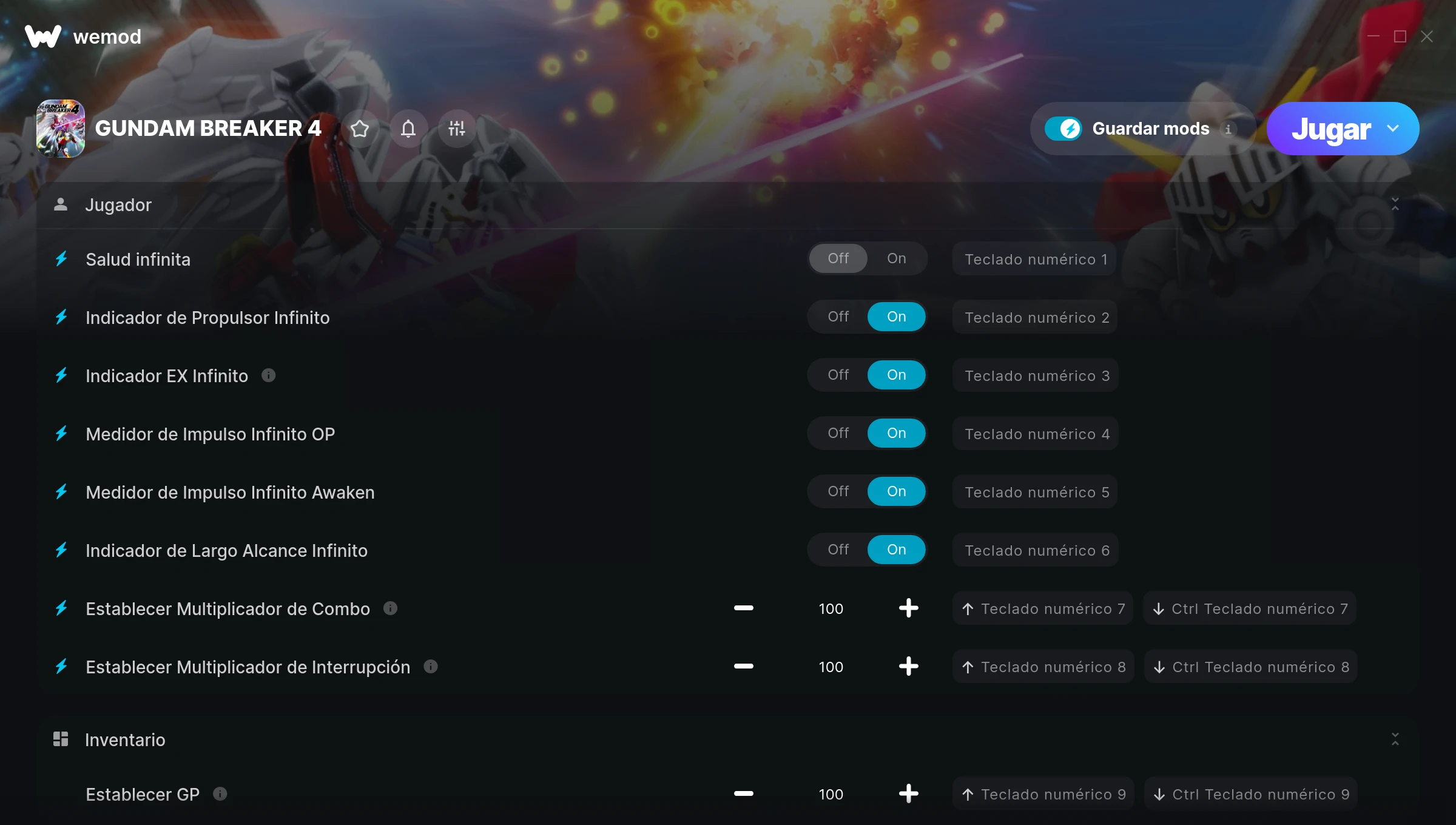Toggle the Guardar mods switch
This screenshot has width=1456, height=825.
(1063, 129)
